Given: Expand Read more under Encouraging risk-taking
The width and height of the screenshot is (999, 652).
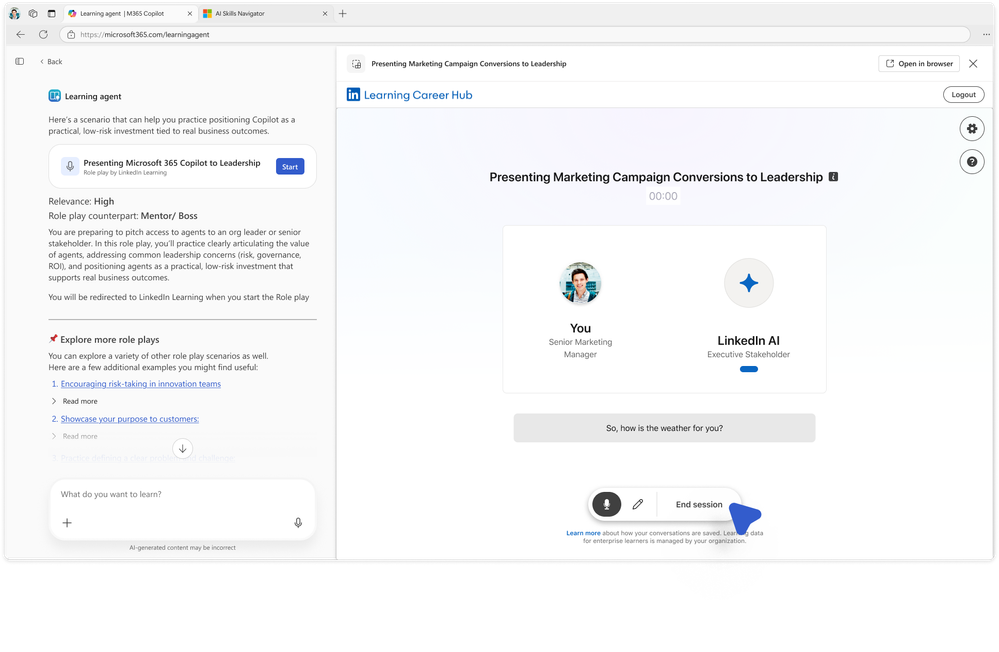Looking at the screenshot, I should coord(75,402).
